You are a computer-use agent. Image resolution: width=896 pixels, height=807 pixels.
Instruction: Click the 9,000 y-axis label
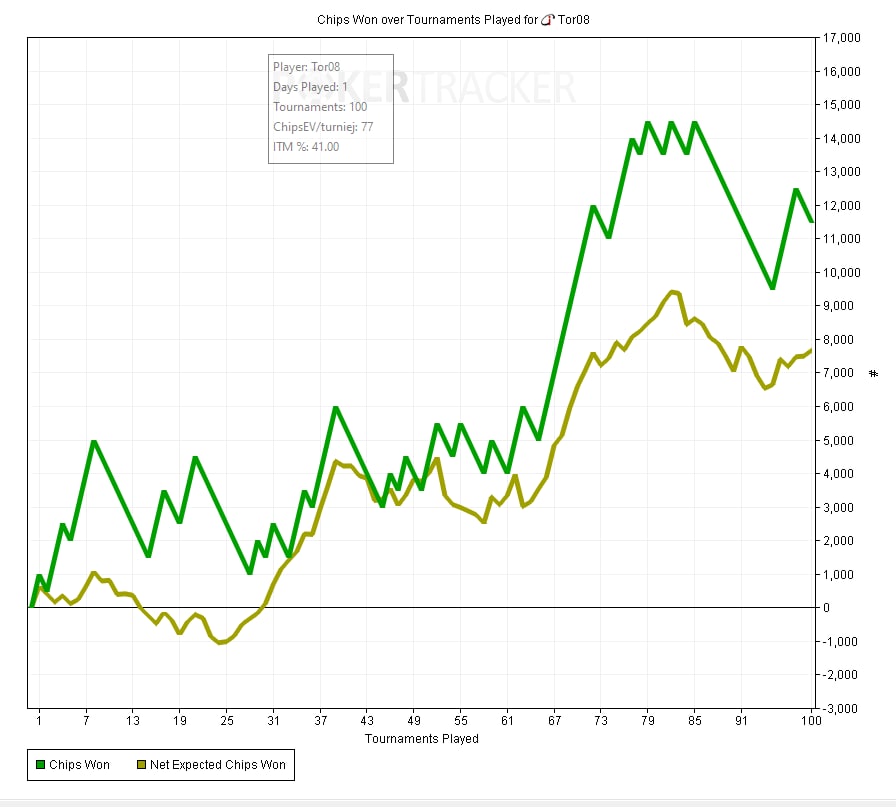tap(838, 306)
